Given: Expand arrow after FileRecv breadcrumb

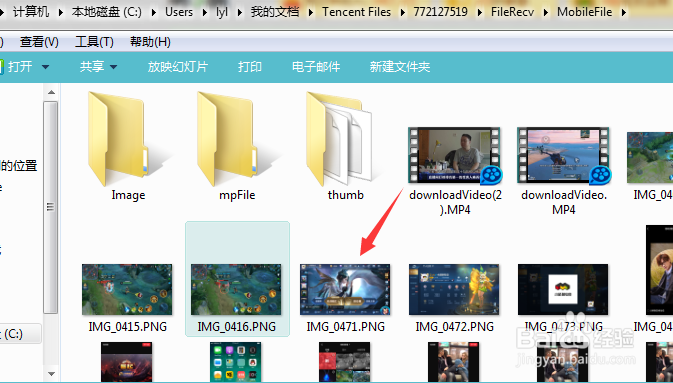Looking at the screenshot, I should click(x=546, y=12).
